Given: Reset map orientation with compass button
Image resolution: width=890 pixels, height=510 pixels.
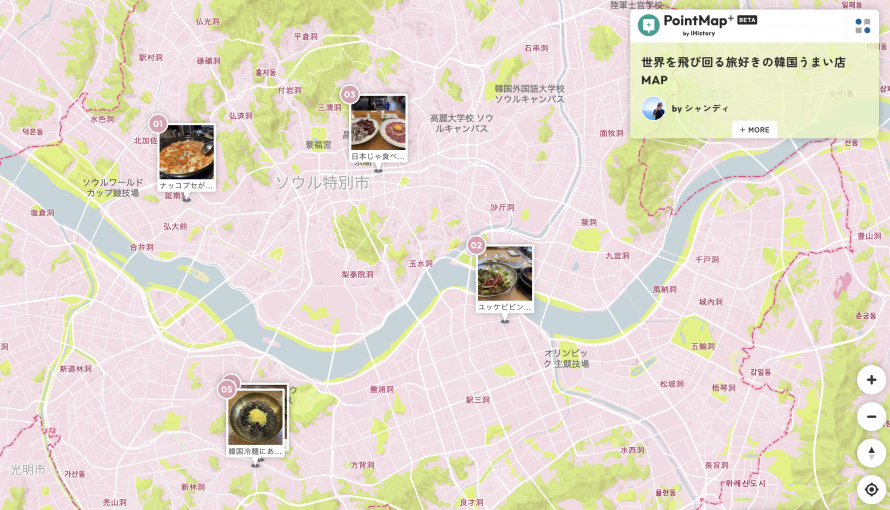Looking at the screenshot, I should [x=871, y=453].
